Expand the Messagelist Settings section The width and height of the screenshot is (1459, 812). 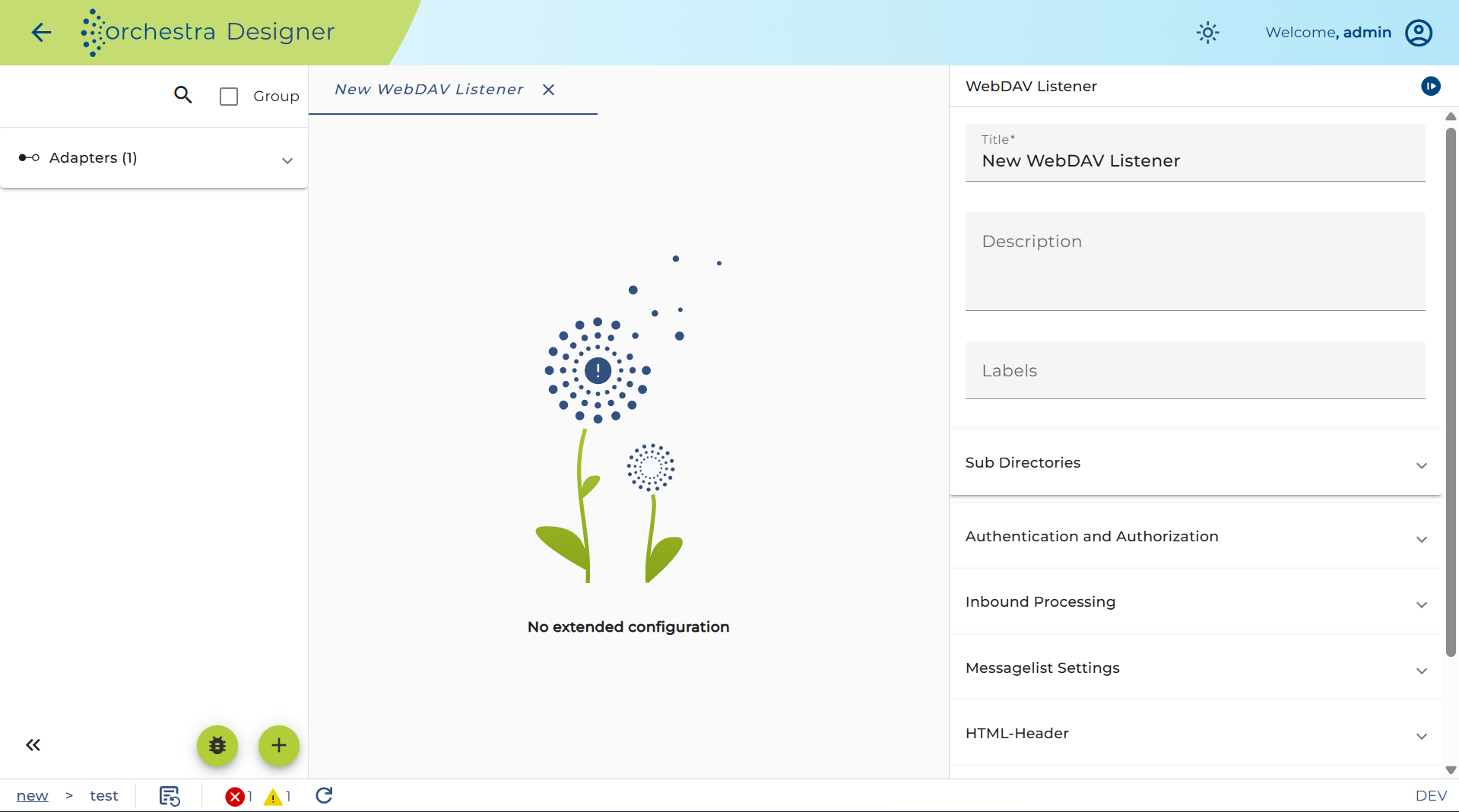pyautogui.click(x=1195, y=668)
